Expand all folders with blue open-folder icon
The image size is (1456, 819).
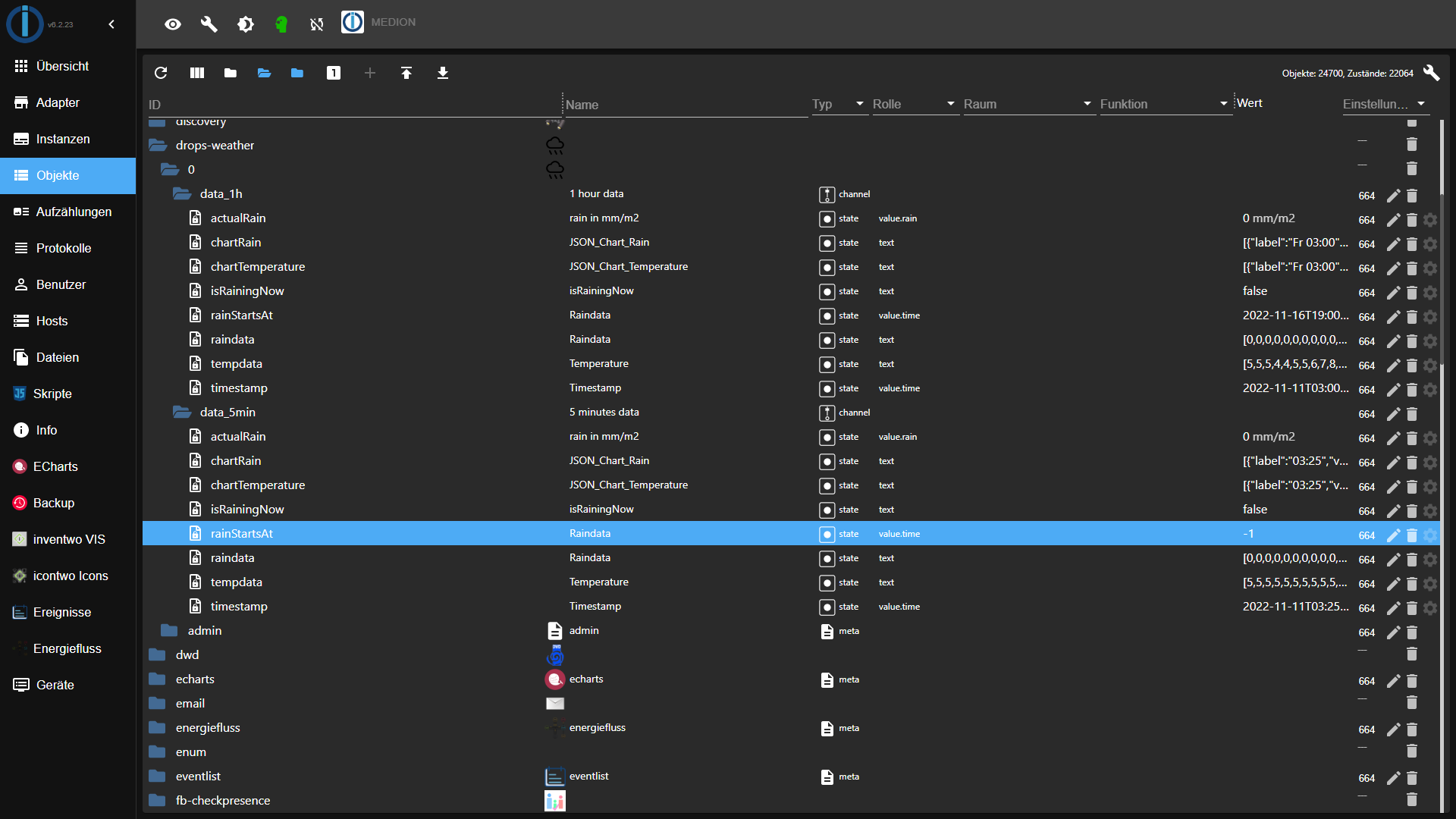[x=264, y=73]
